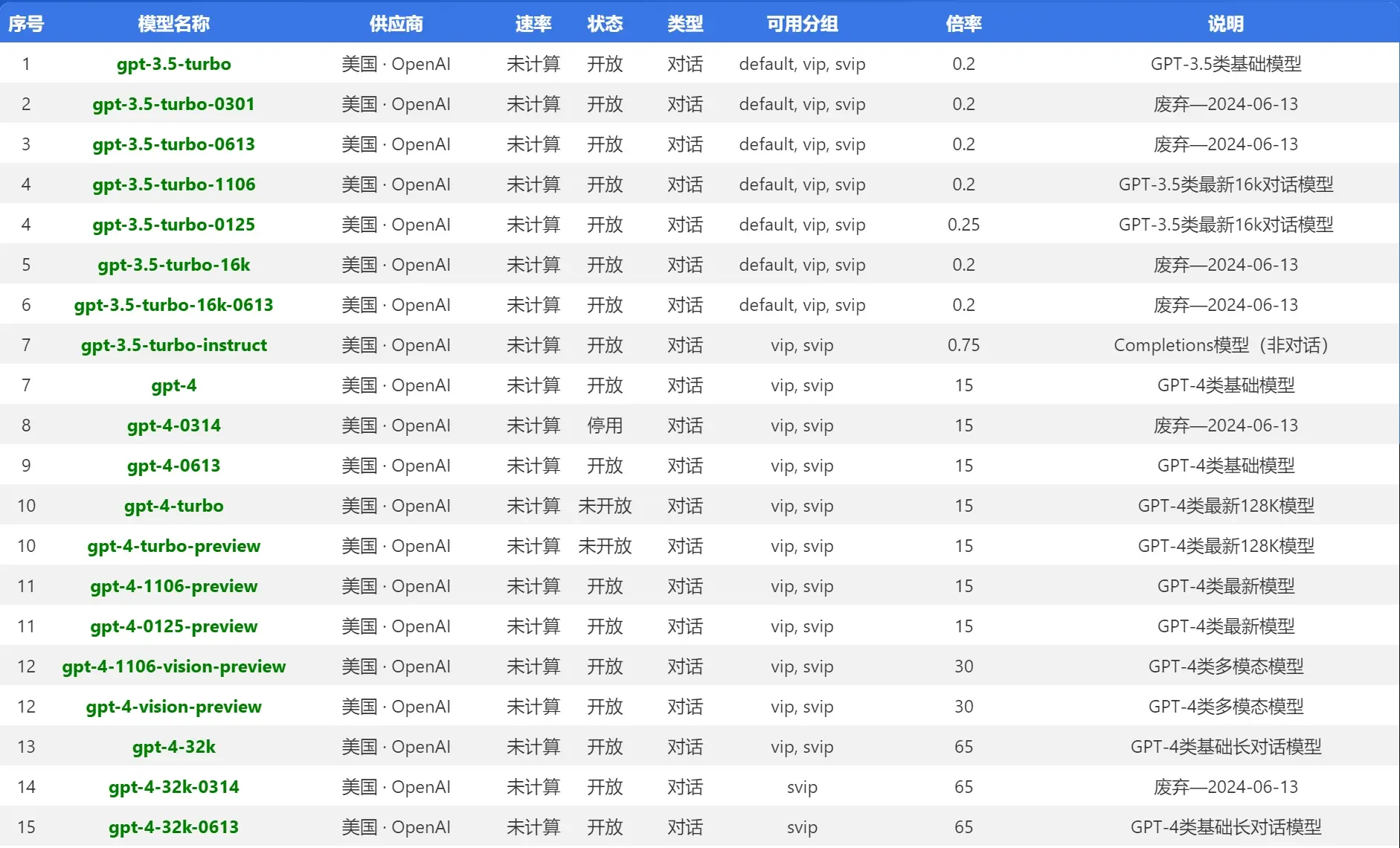Click 未开放 status in gpt-4-turbo row
The width and height of the screenshot is (1400, 848).
605,506
